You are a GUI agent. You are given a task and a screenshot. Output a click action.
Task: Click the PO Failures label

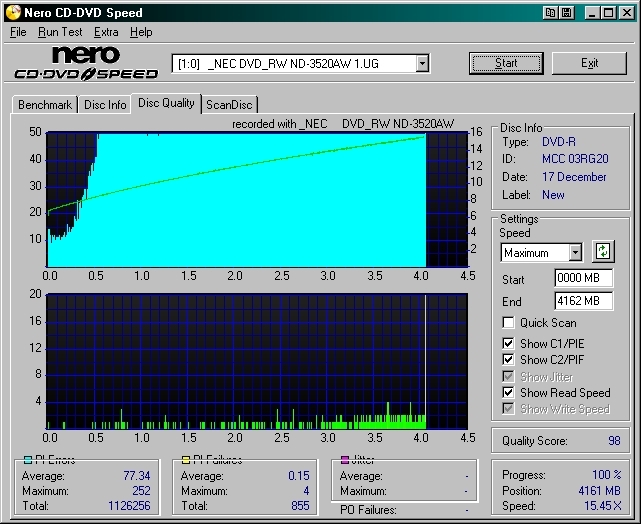coord(368,510)
